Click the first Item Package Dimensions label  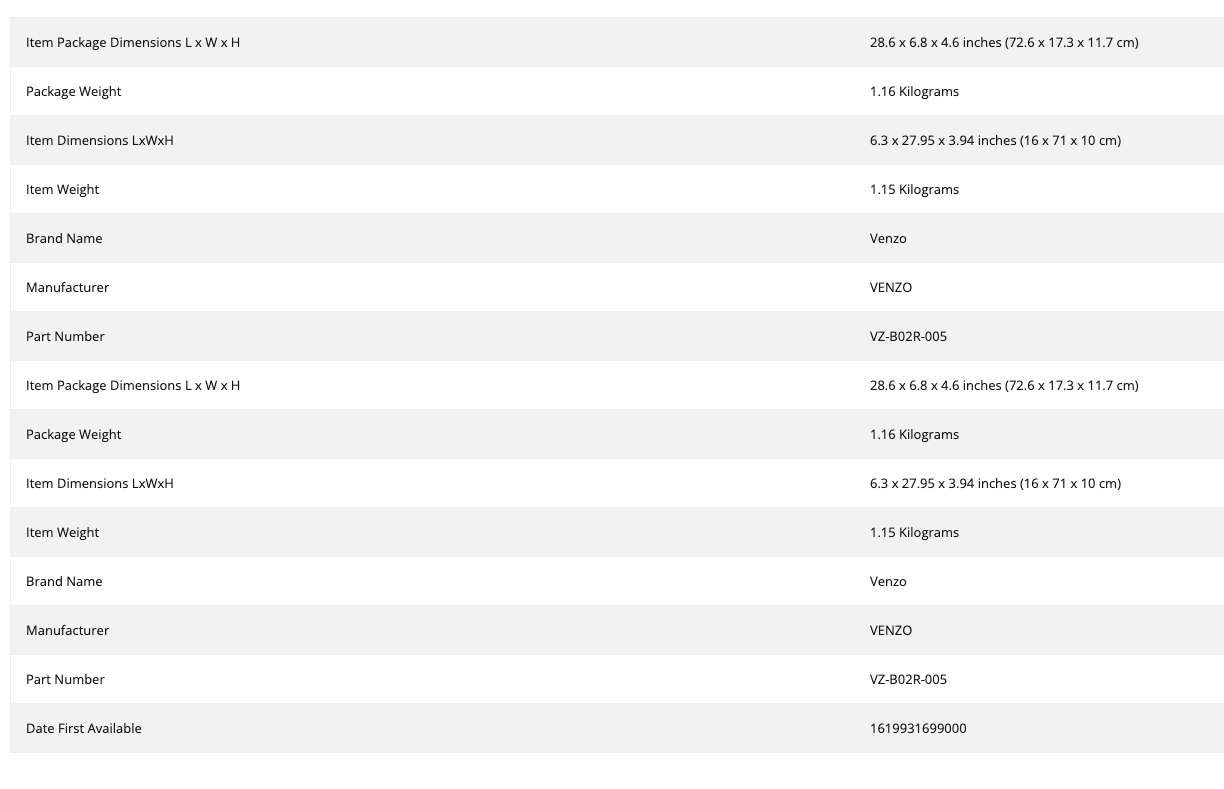click(x=133, y=42)
